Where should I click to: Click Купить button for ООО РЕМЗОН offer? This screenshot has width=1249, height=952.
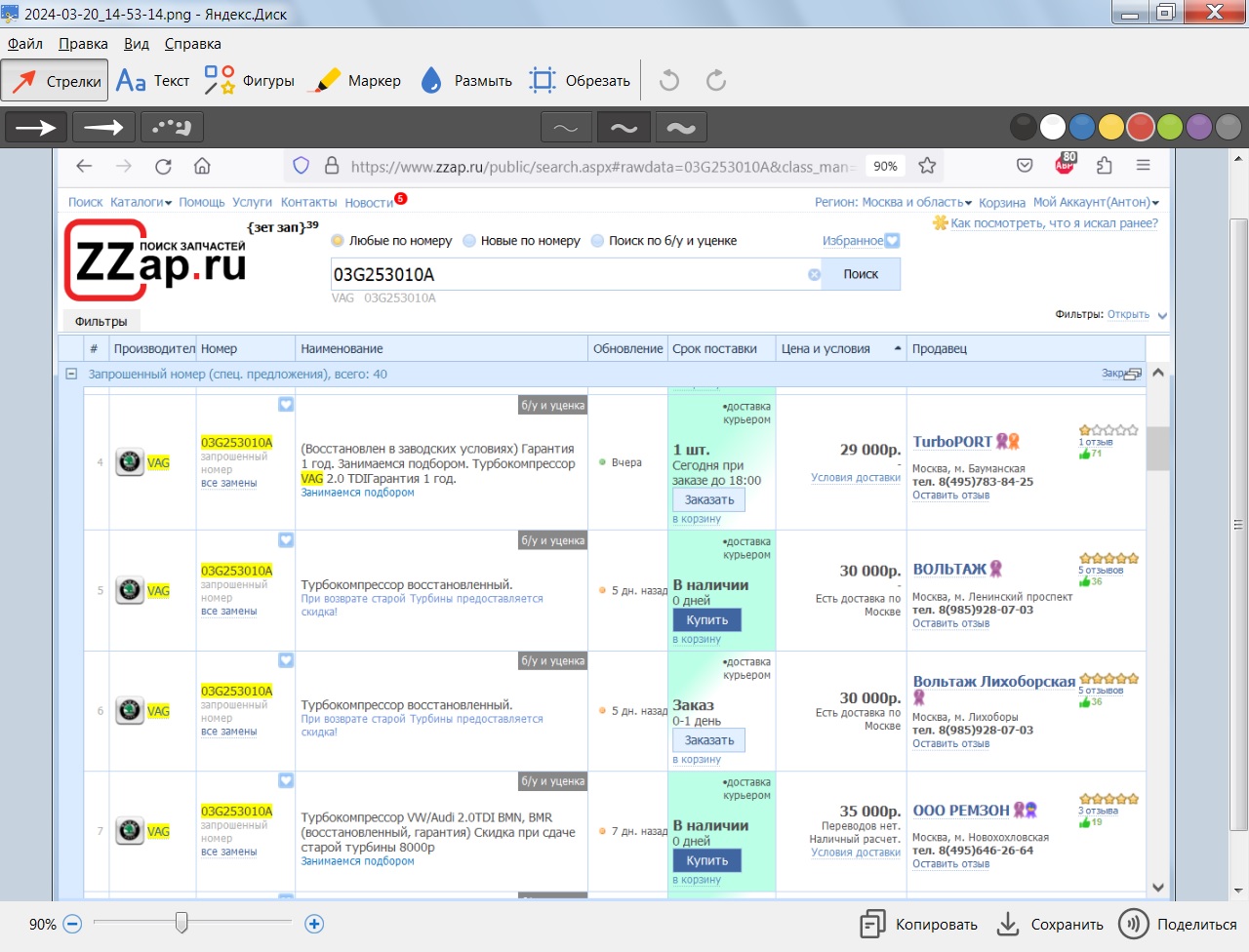(x=707, y=860)
